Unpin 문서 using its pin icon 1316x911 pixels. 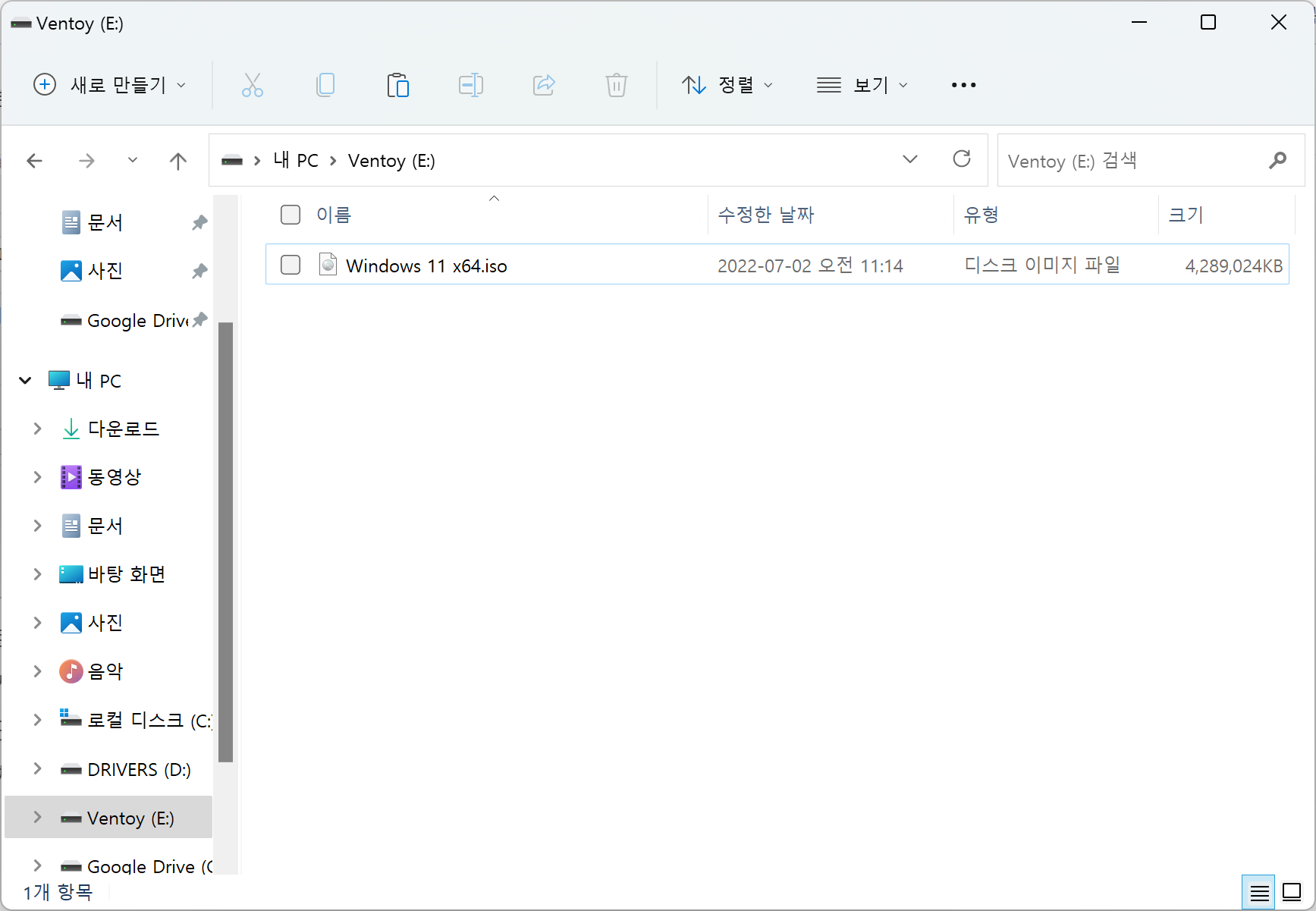point(199,222)
